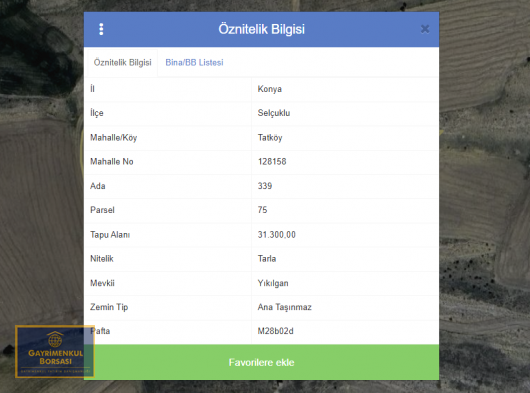
Task: Click the Zemin Tip label
Action: [109, 307]
